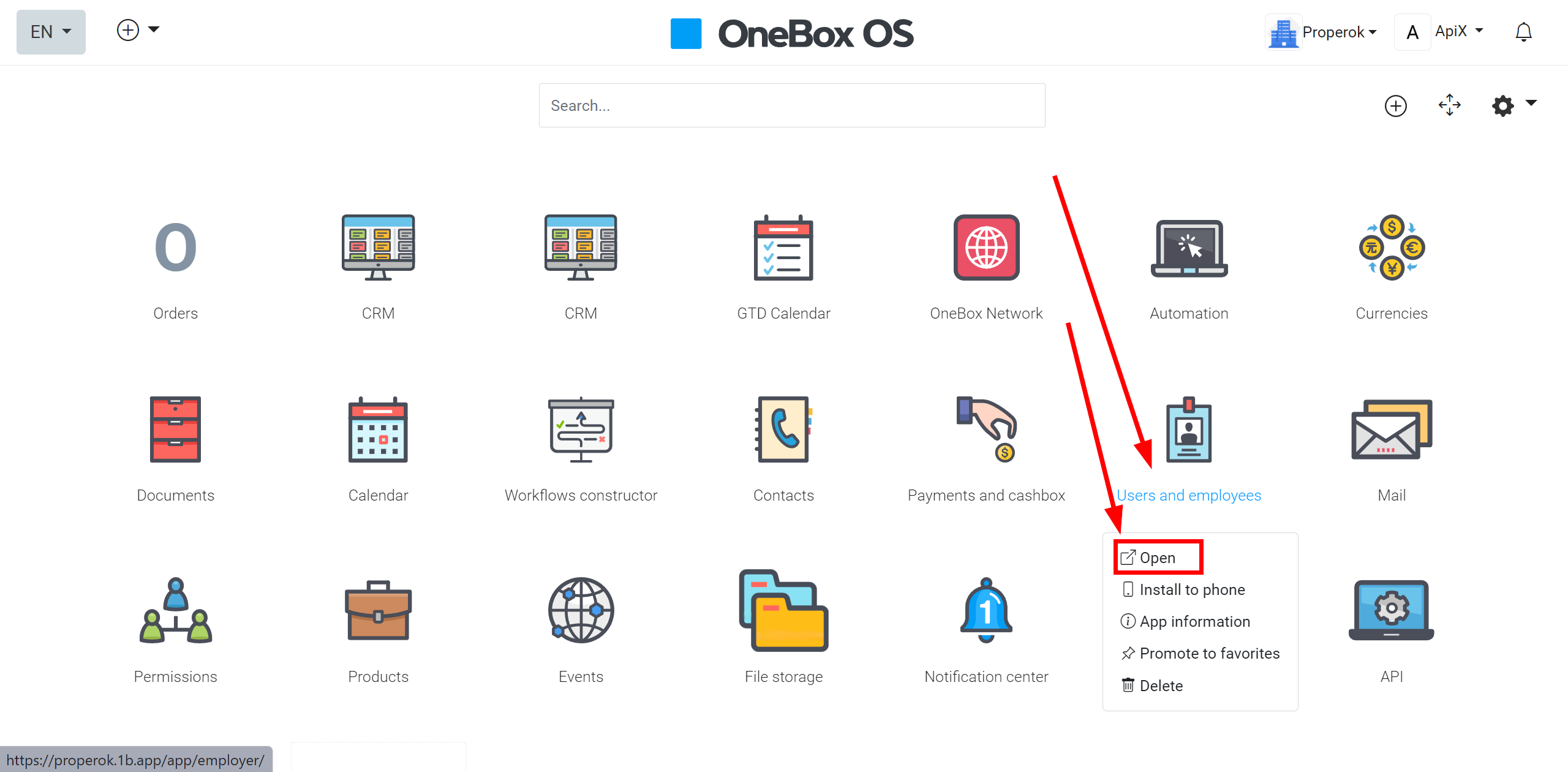Click Install to phone option
Image resolution: width=1568 pixels, height=772 pixels.
tap(1193, 589)
